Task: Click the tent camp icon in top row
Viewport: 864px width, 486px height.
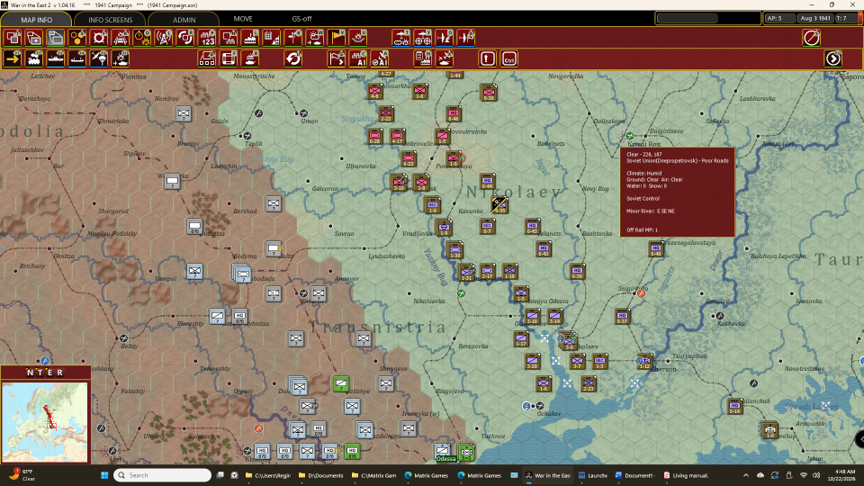Action: [x=121, y=38]
